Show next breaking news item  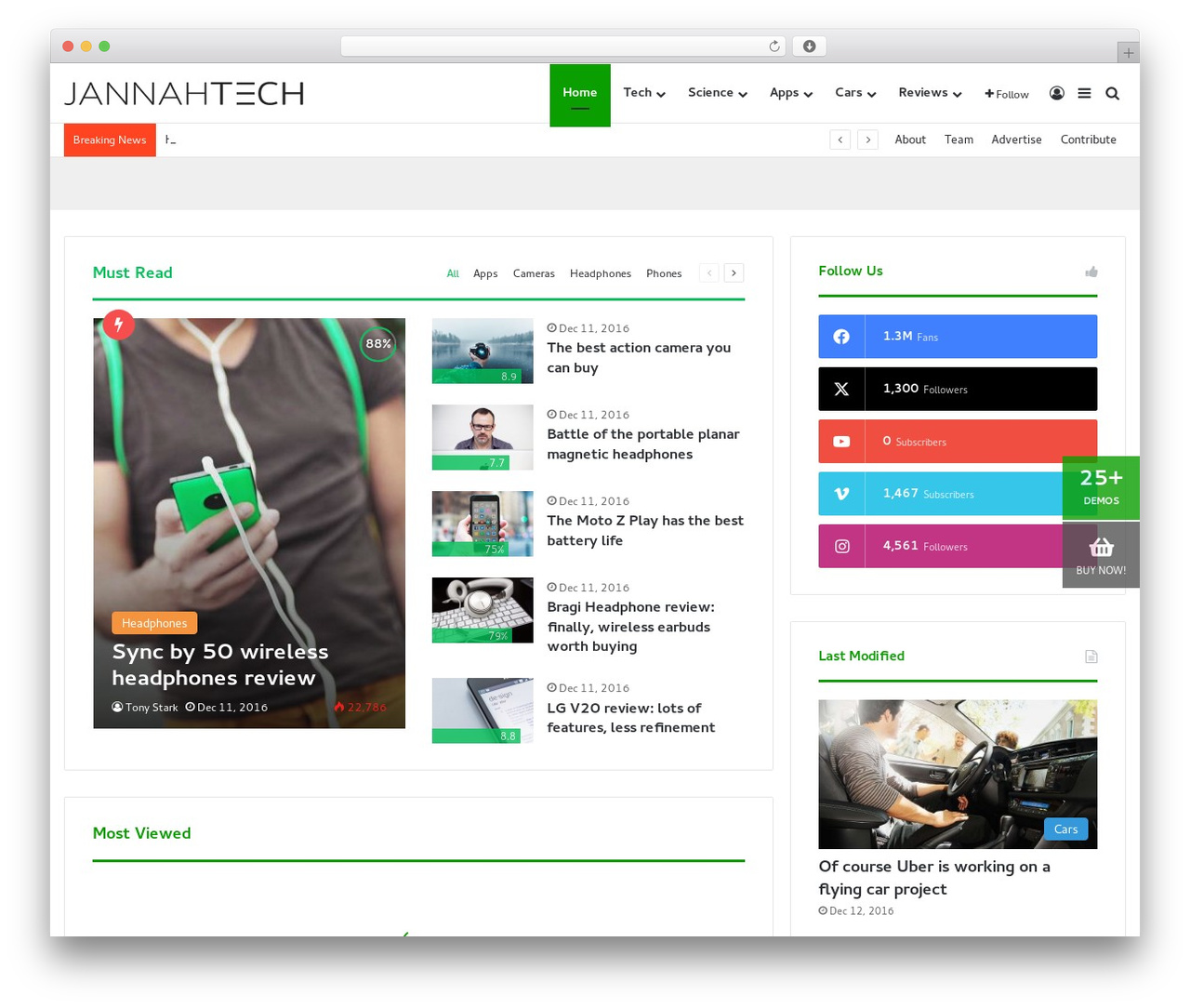[x=868, y=139]
